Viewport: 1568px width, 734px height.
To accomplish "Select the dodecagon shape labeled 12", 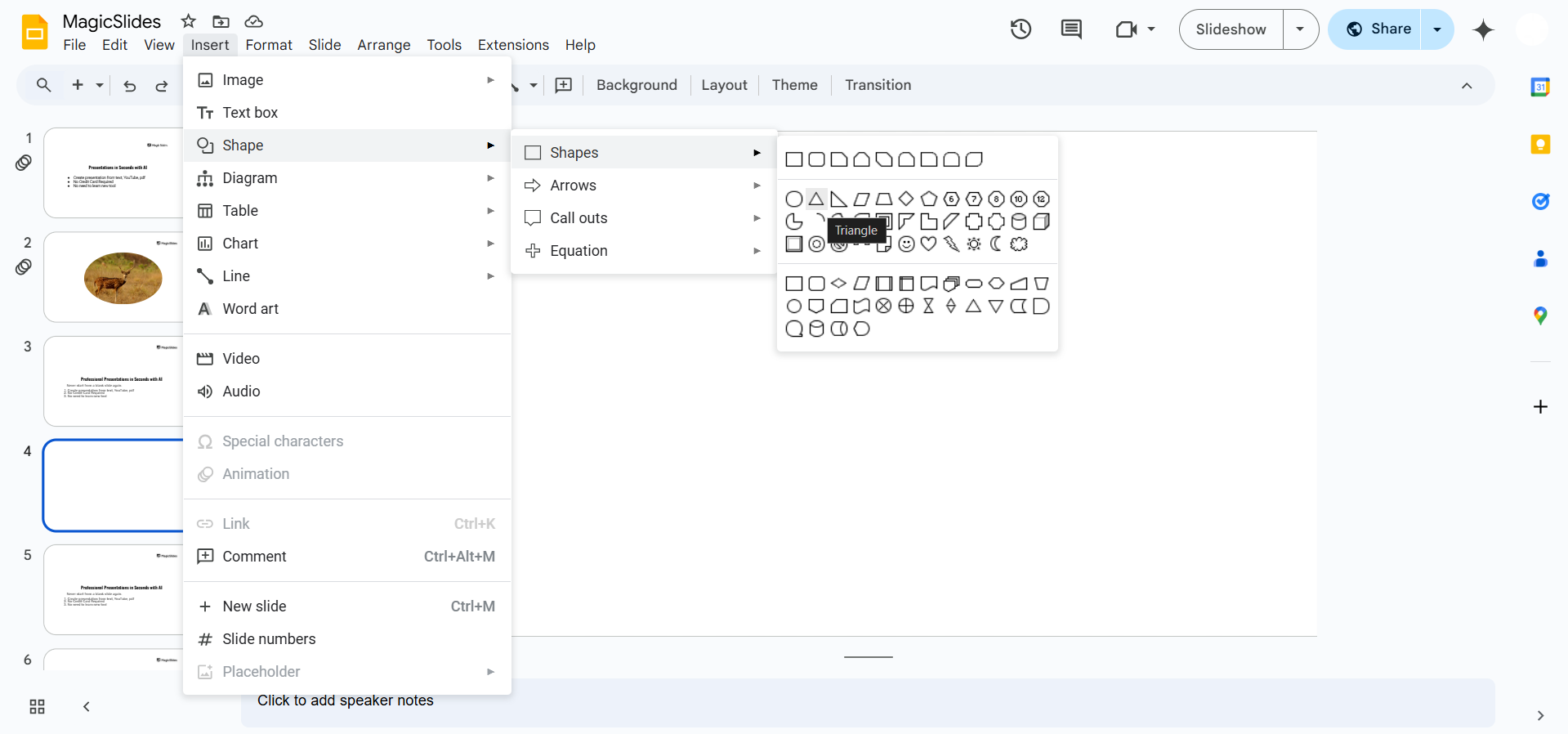I will point(1041,199).
